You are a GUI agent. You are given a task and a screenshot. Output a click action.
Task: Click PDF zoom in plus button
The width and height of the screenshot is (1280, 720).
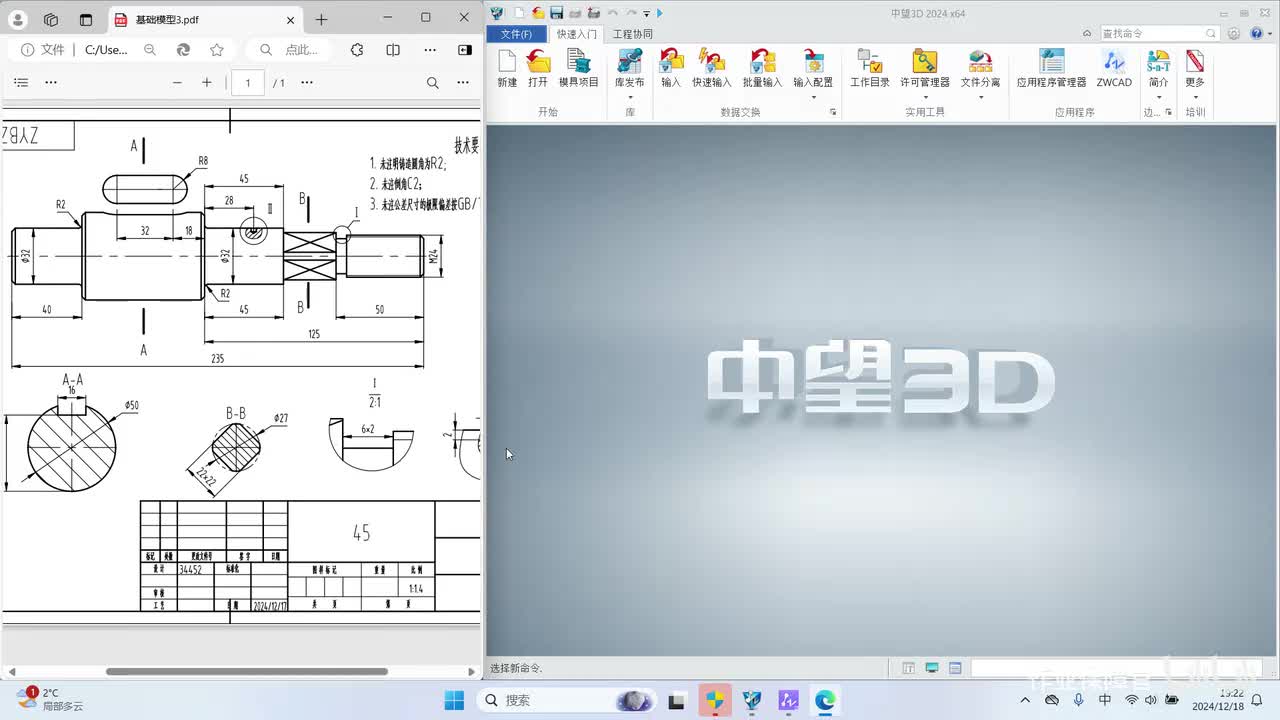(207, 83)
